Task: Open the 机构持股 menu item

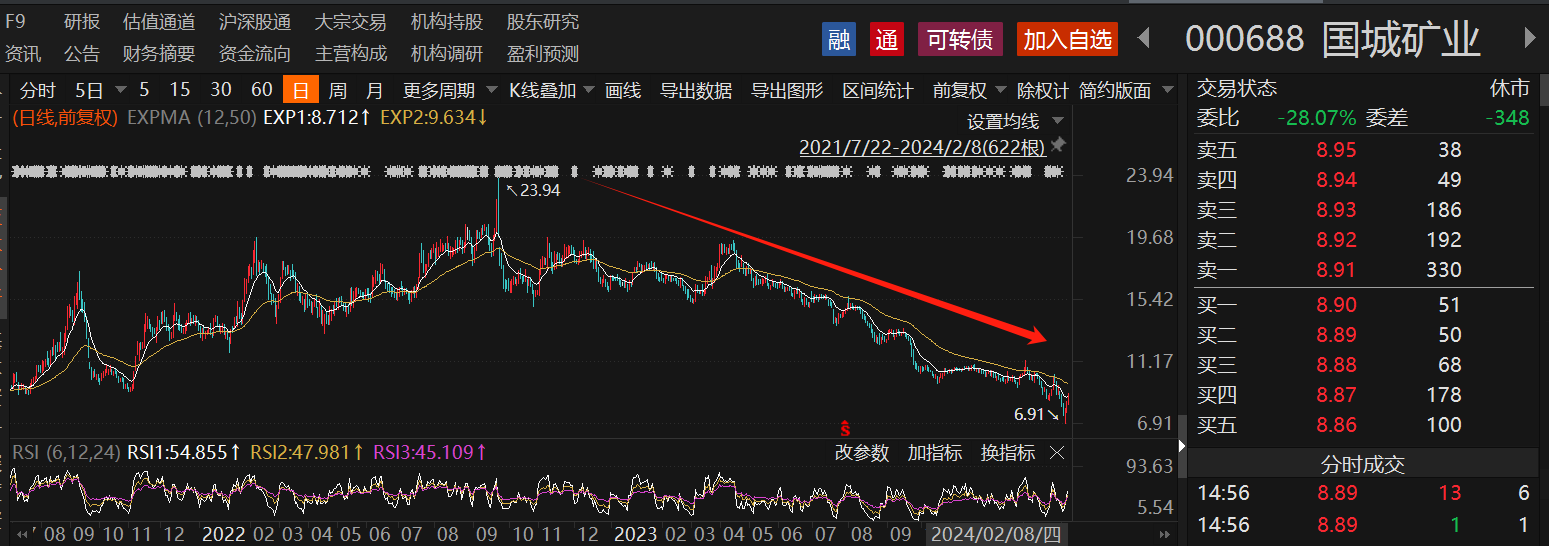Action: coord(447,21)
